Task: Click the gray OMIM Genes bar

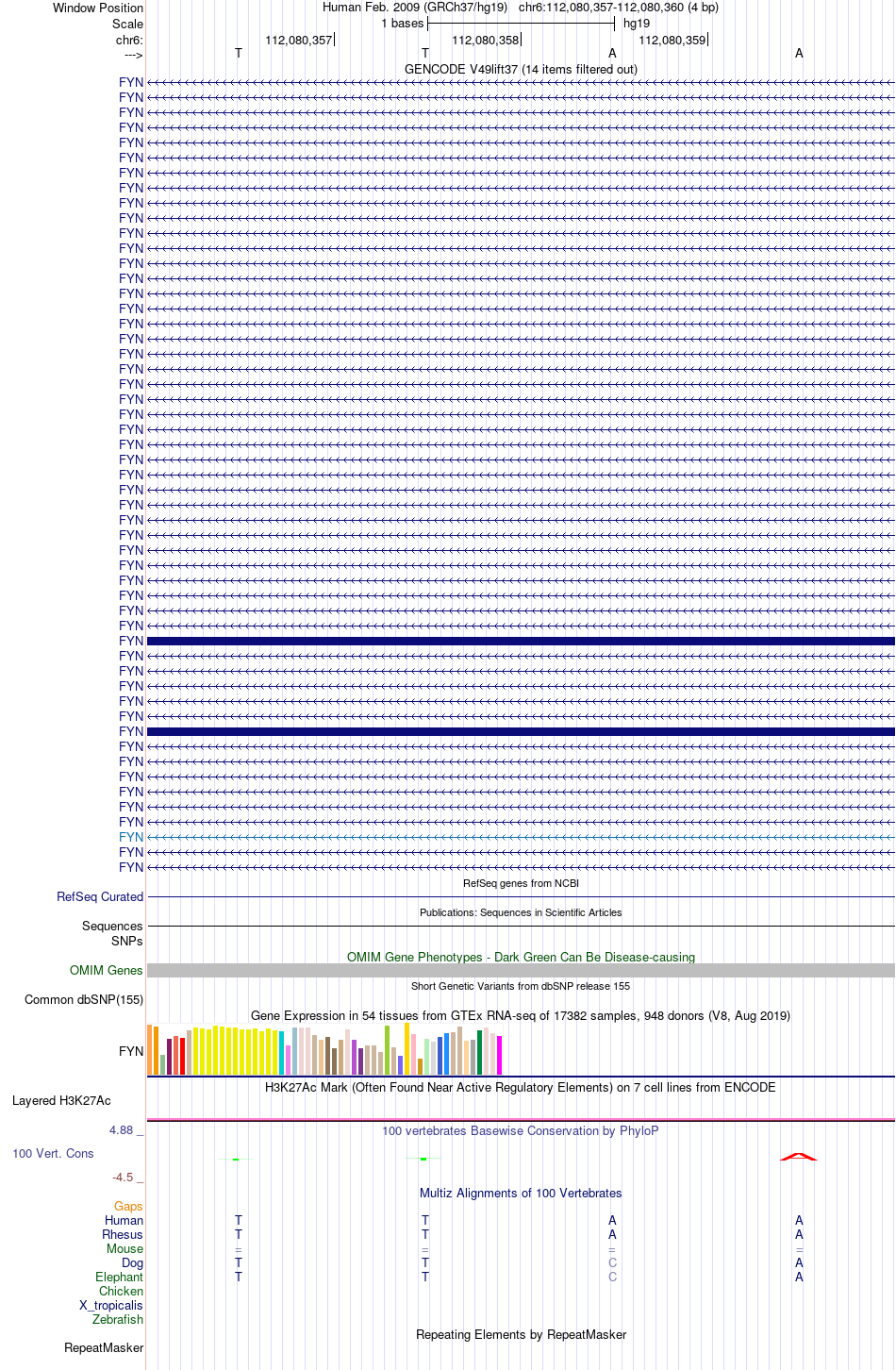Action: tap(521, 970)
